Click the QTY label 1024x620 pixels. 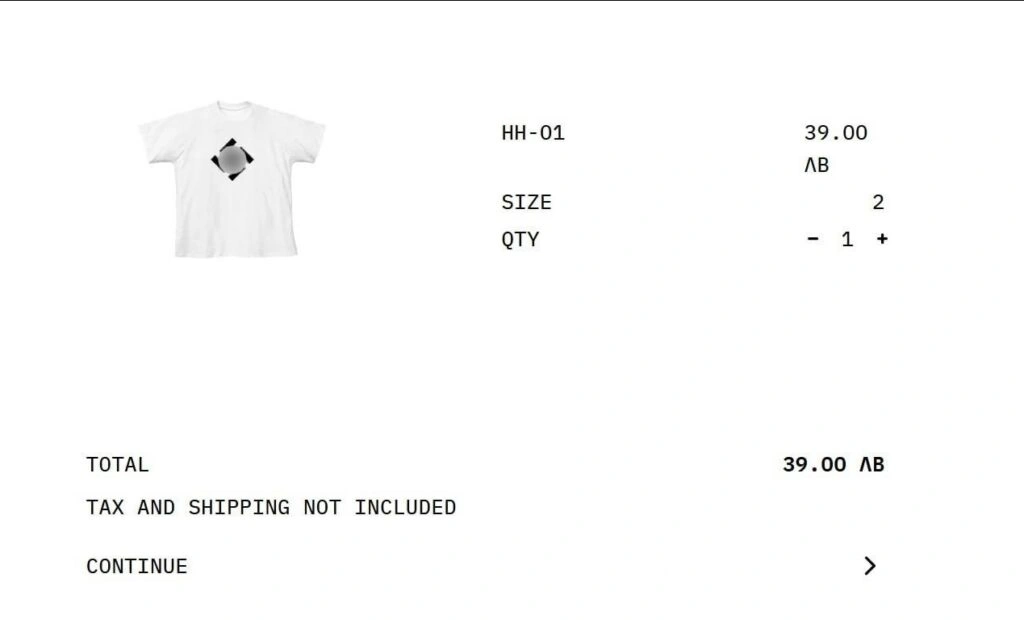520,240
